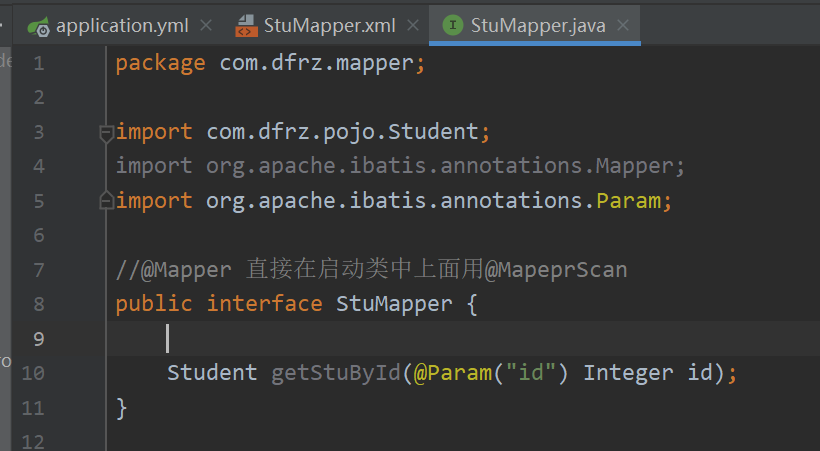The image size is (820, 451).
Task: Click the XML file icon on StuMapper.xml tab
Action: point(246,26)
